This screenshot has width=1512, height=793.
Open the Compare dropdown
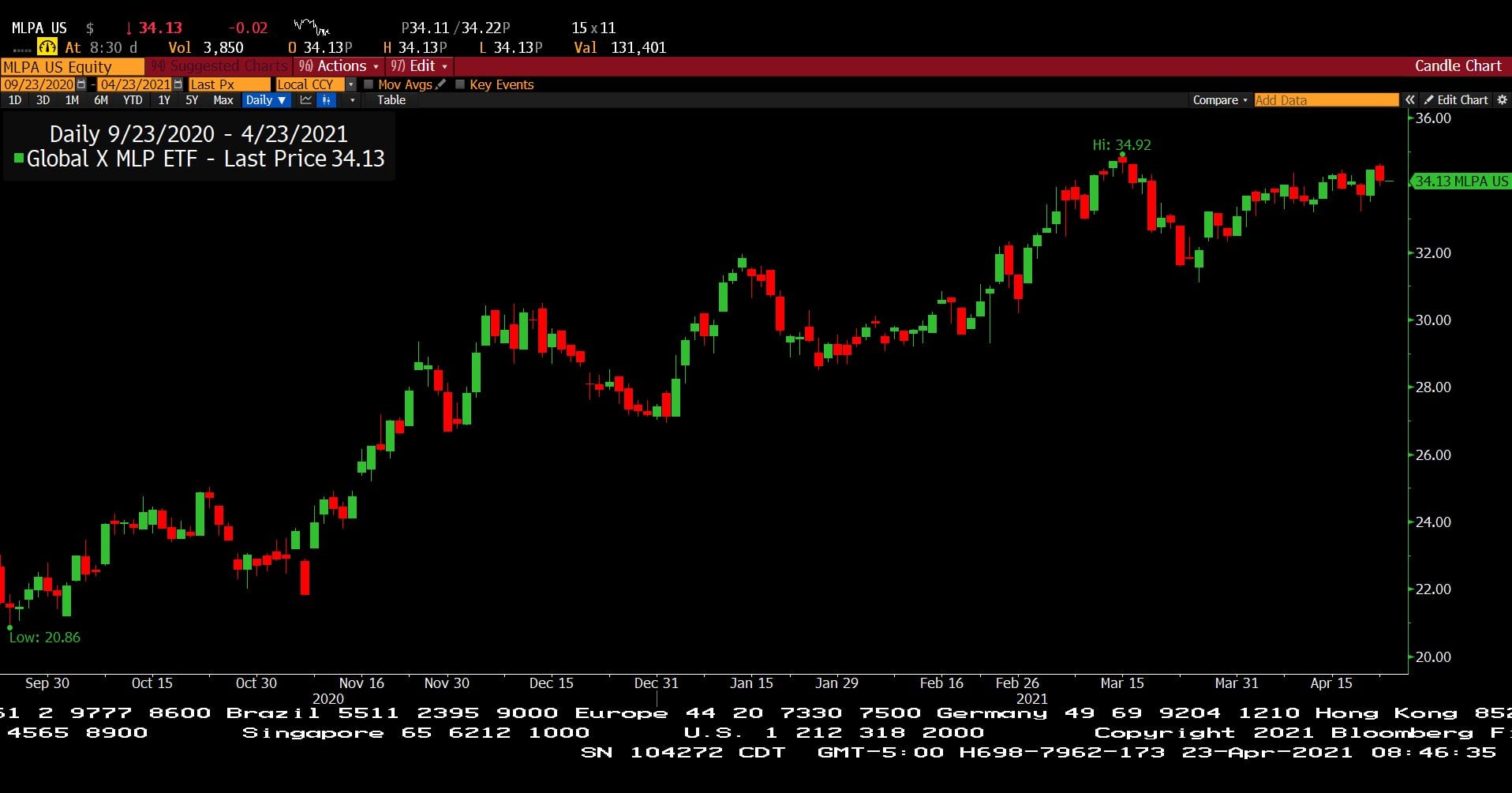(x=1220, y=100)
